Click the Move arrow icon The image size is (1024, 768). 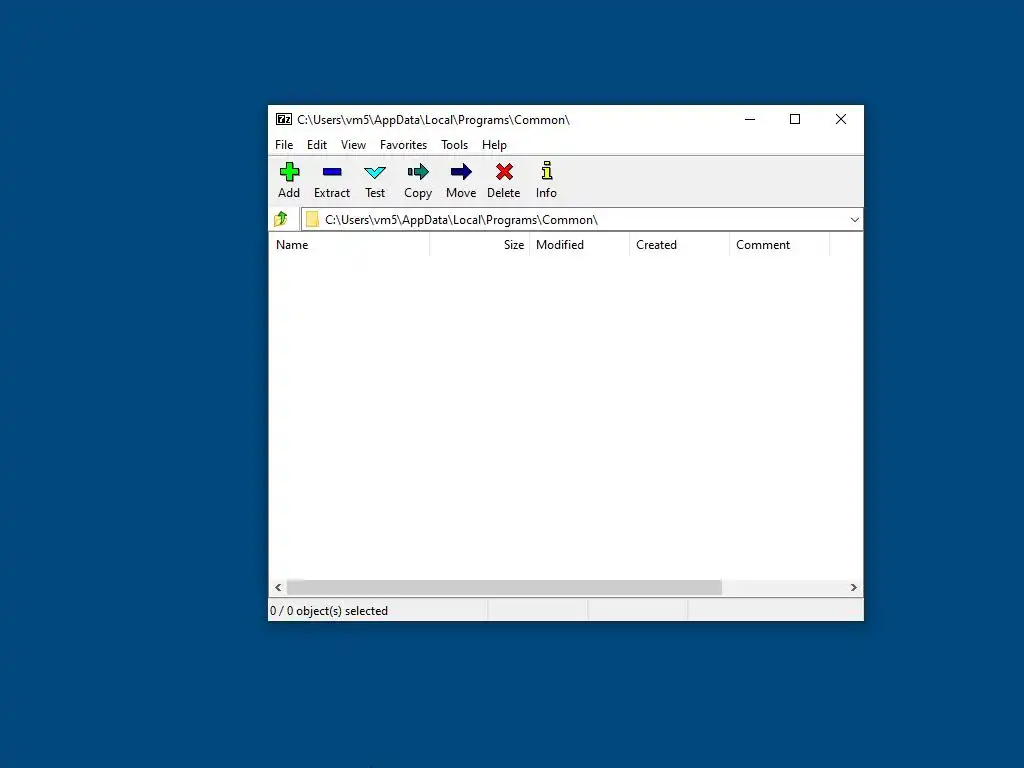pos(461,172)
